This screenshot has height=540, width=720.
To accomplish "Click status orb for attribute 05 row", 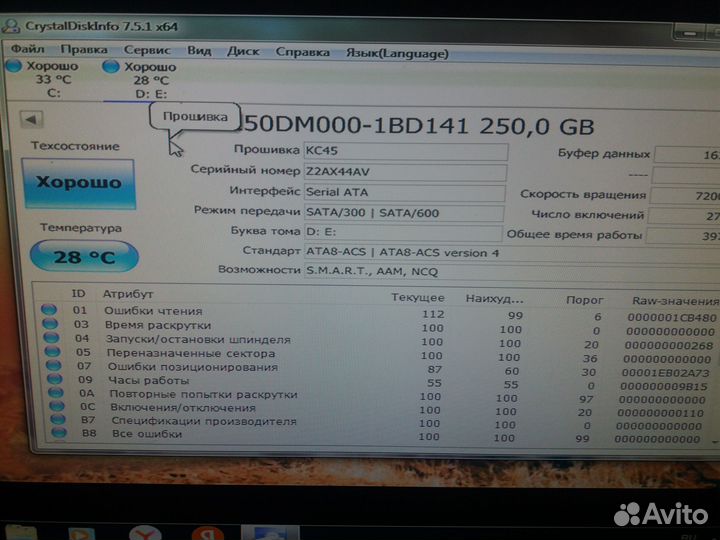I will 52,352.
